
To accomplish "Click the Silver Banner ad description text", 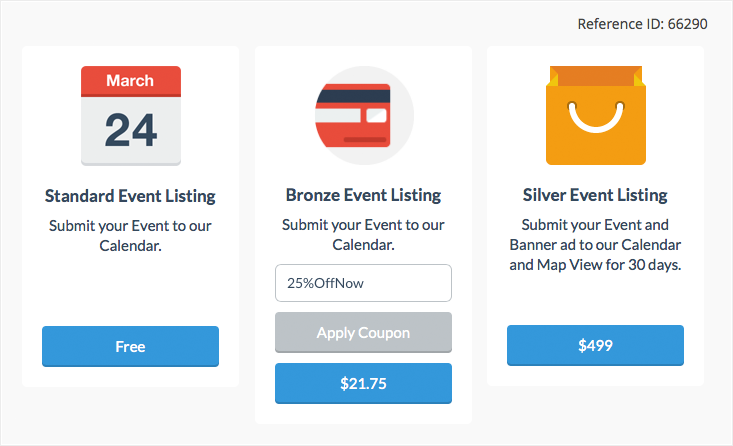I will tap(595, 245).
